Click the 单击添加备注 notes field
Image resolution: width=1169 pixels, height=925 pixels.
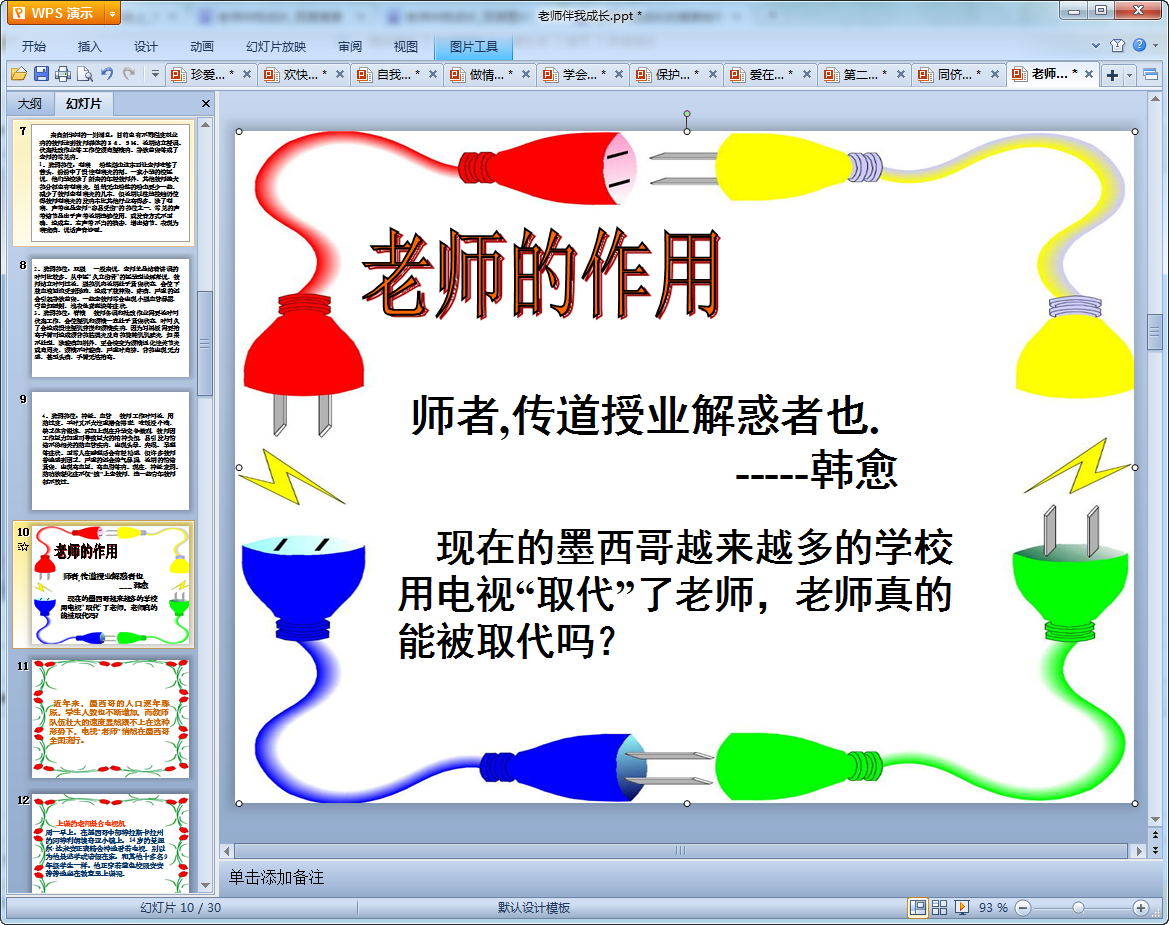(x=690, y=877)
